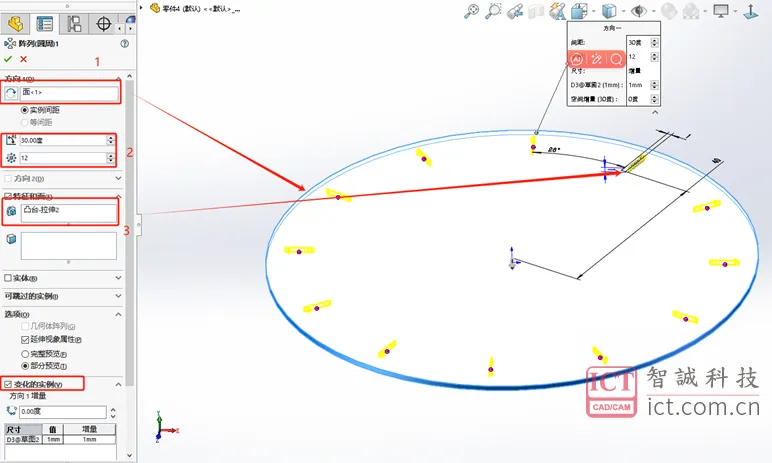Open help for circular pattern feature

[x=125, y=43]
